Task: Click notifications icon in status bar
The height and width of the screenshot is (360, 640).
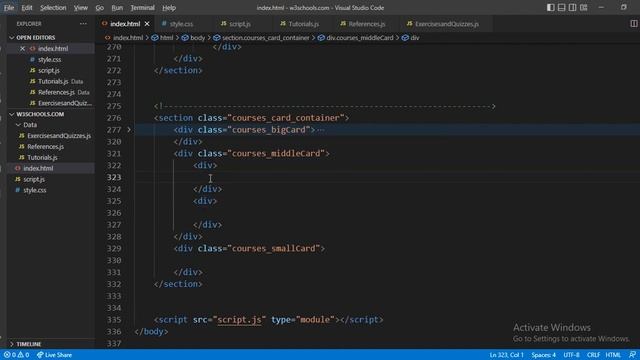Action: point(632,355)
